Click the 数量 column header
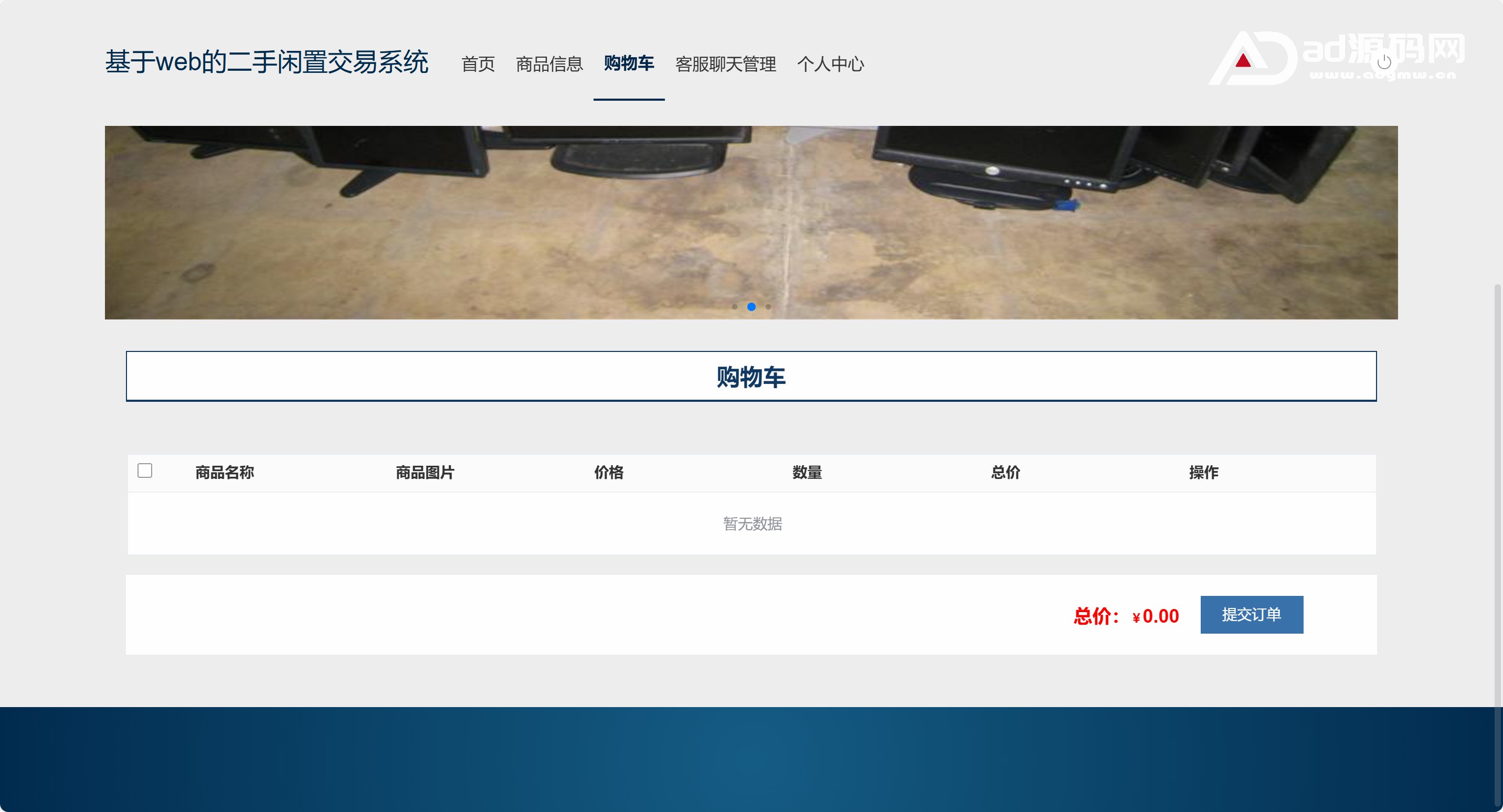Viewport: 1503px width, 812px height. point(807,473)
